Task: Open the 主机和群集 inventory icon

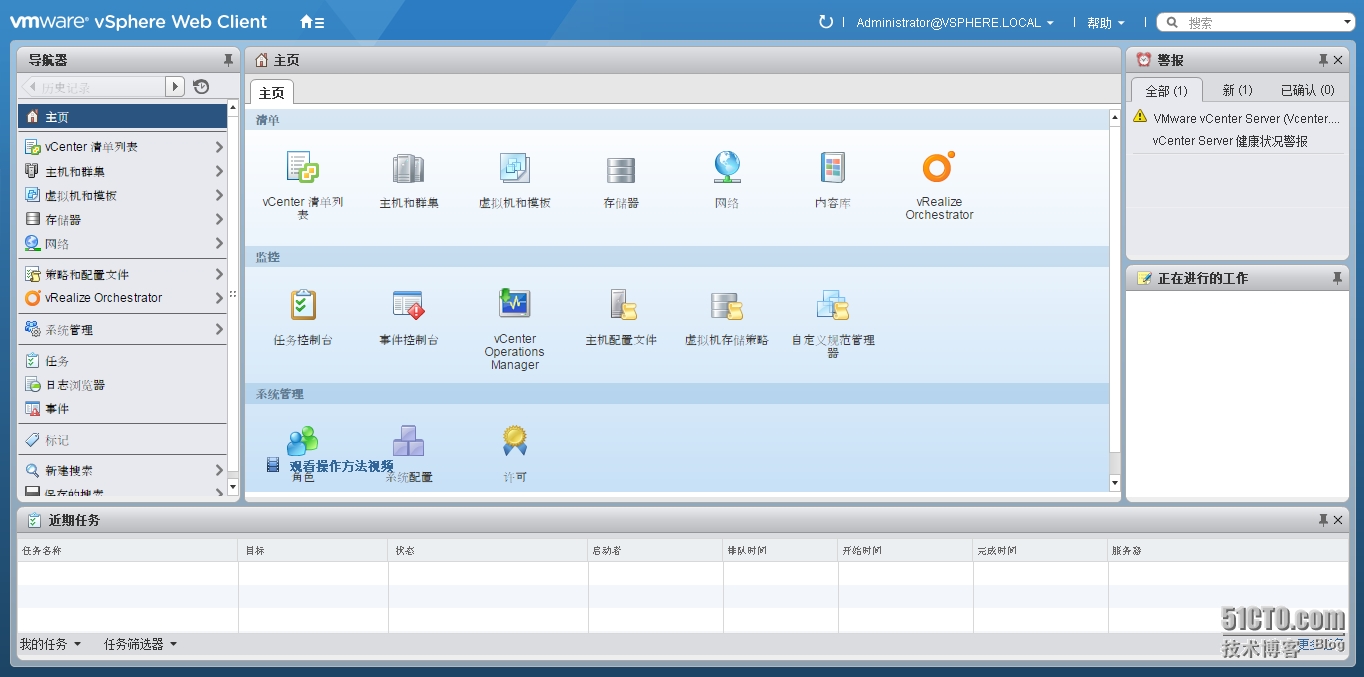Action: coord(408,170)
